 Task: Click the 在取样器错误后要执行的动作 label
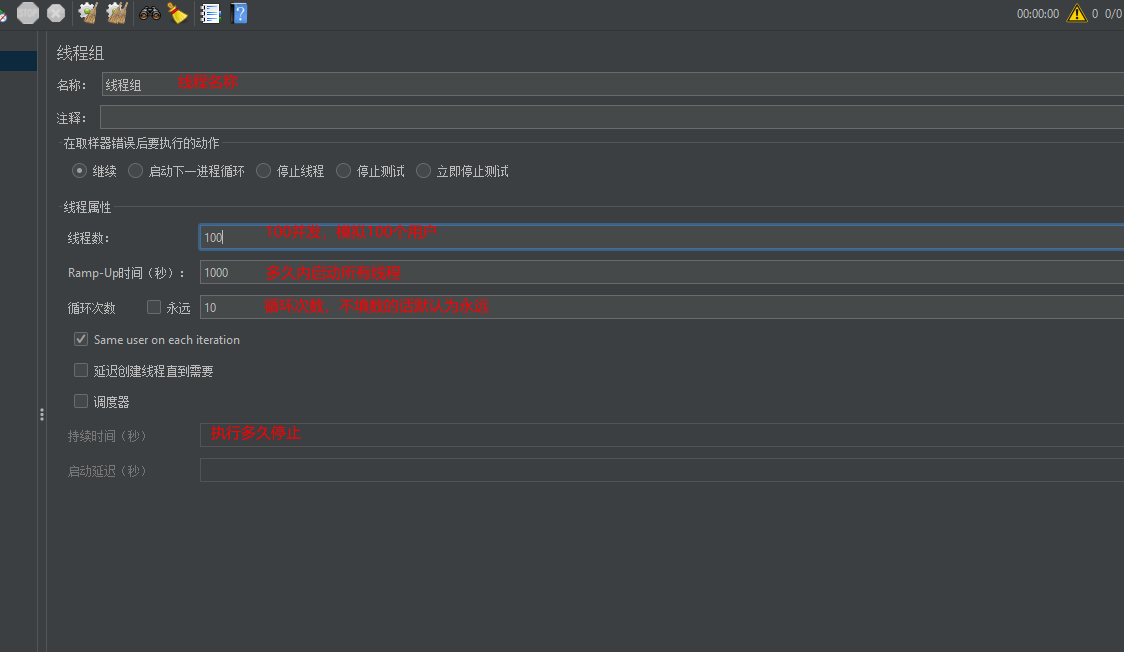[141, 143]
